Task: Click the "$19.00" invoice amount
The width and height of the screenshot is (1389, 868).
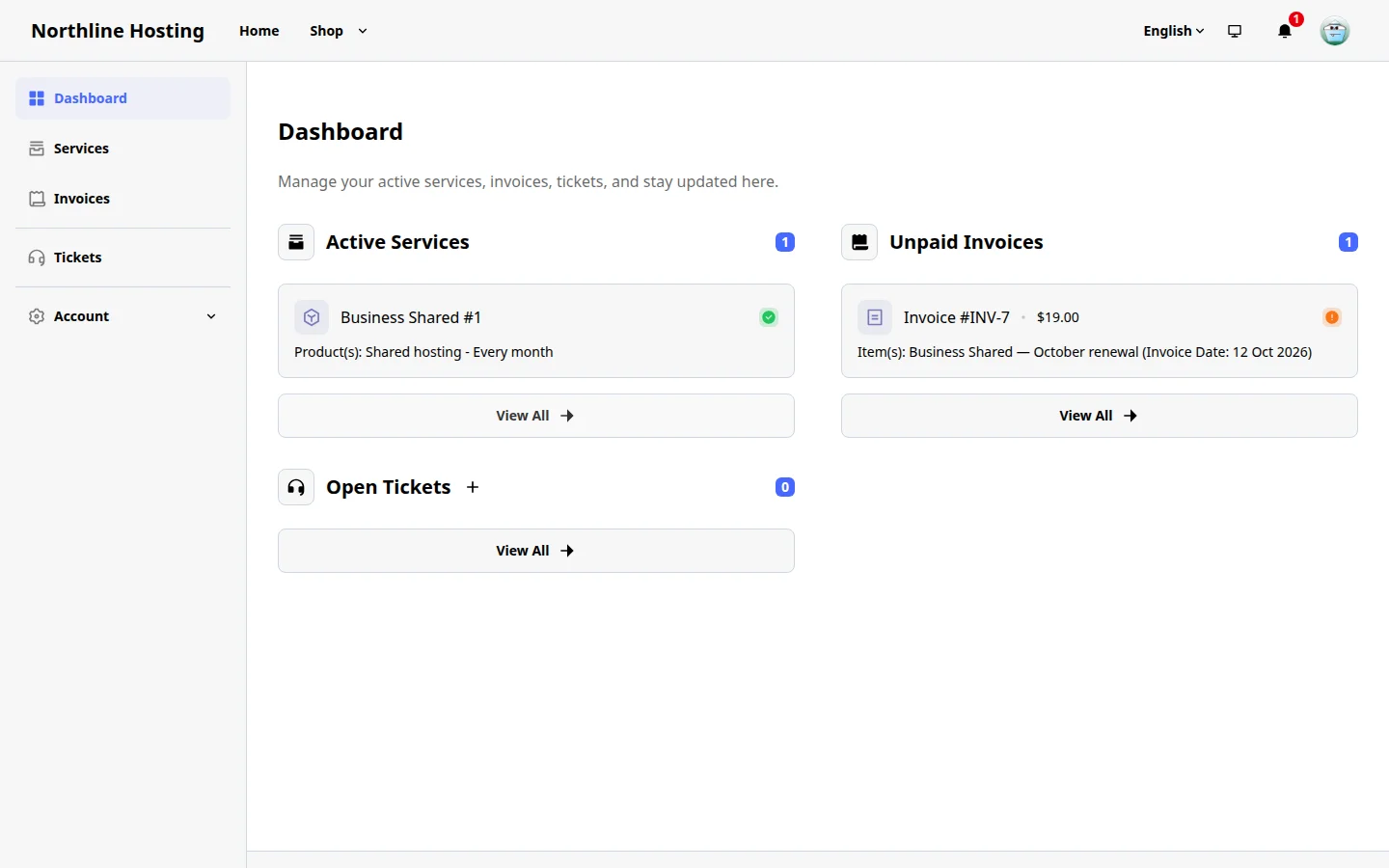Action: coord(1058,317)
